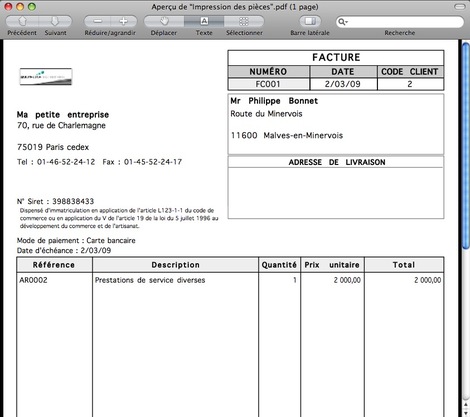The image size is (470, 417).
Task: Click the vertical scrollbar thumb
Action: pyautogui.click(x=466, y=145)
